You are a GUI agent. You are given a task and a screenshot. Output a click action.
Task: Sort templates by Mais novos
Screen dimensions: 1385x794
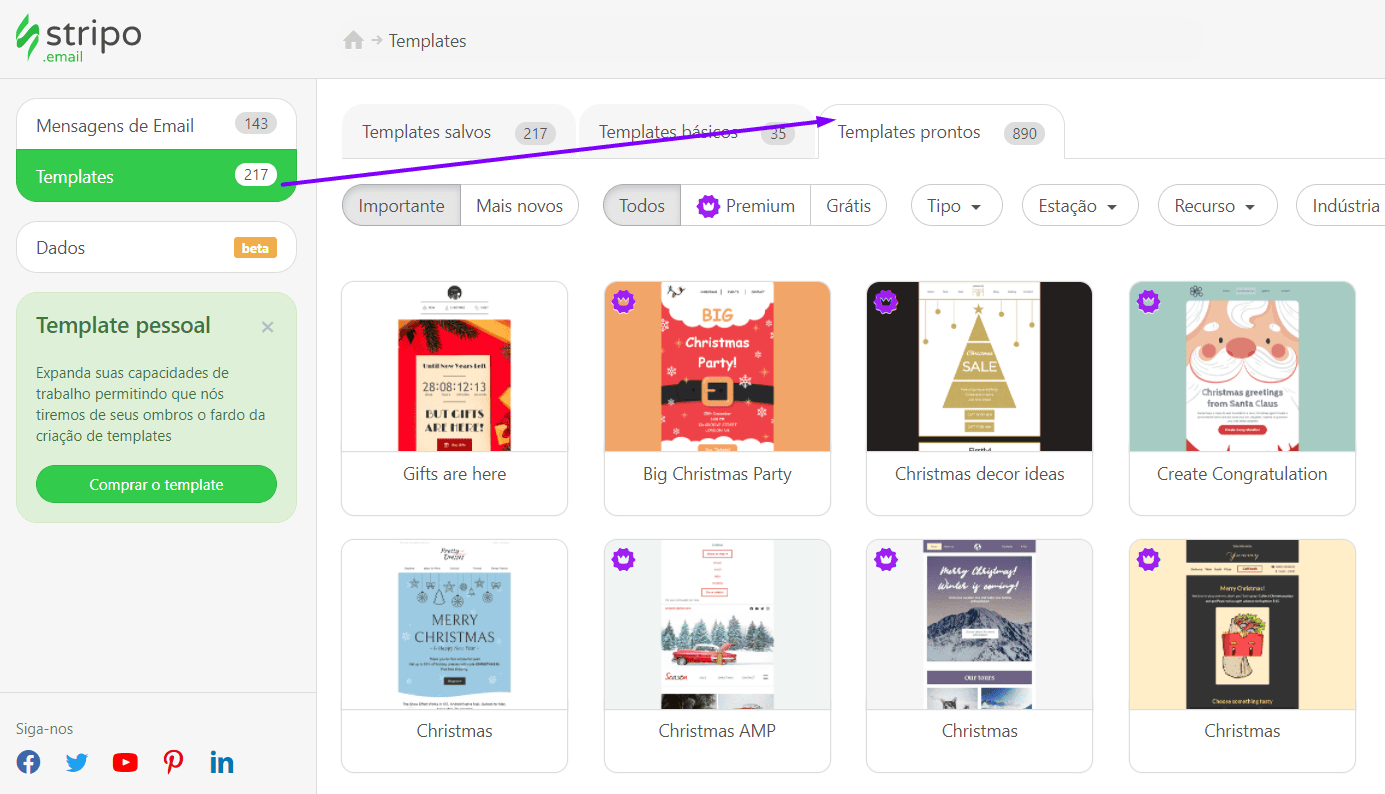click(x=520, y=205)
